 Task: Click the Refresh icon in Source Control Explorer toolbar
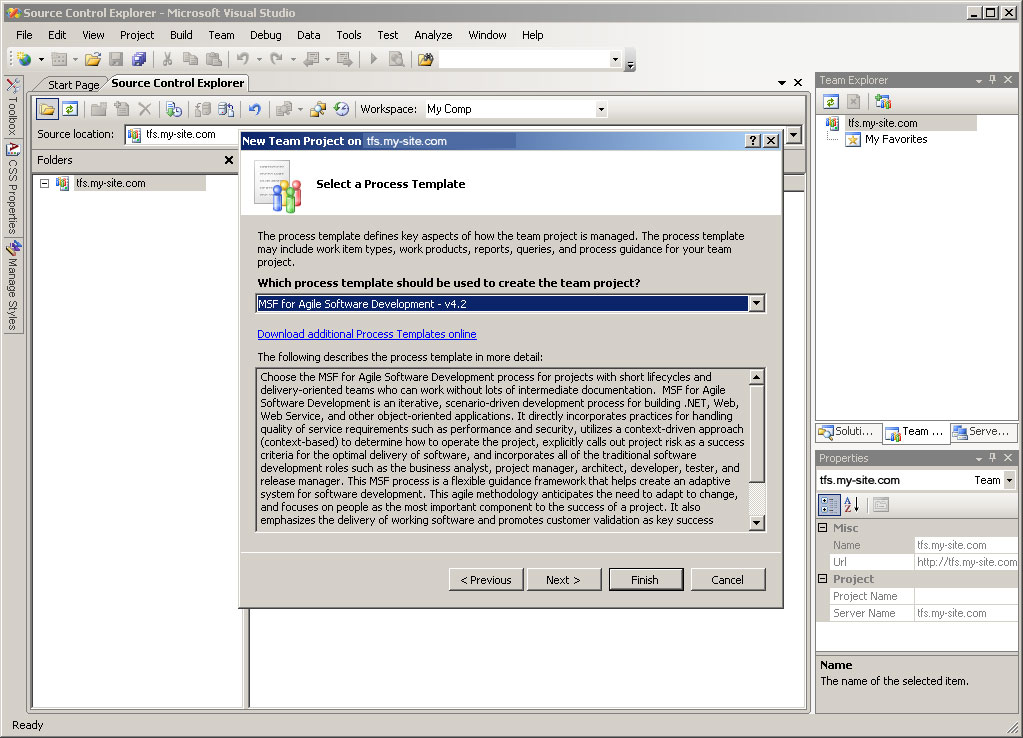[70, 109]
